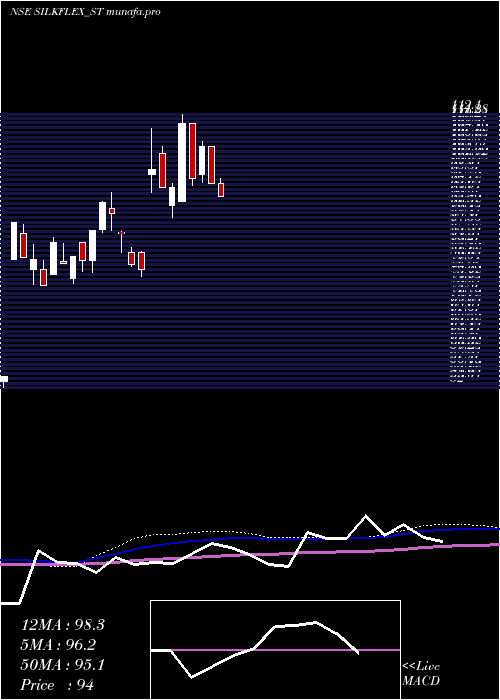The width and height of the screenshot is (500, 700).
Task: Click the <<Live MACD label
Action: [x=421, y=674]
